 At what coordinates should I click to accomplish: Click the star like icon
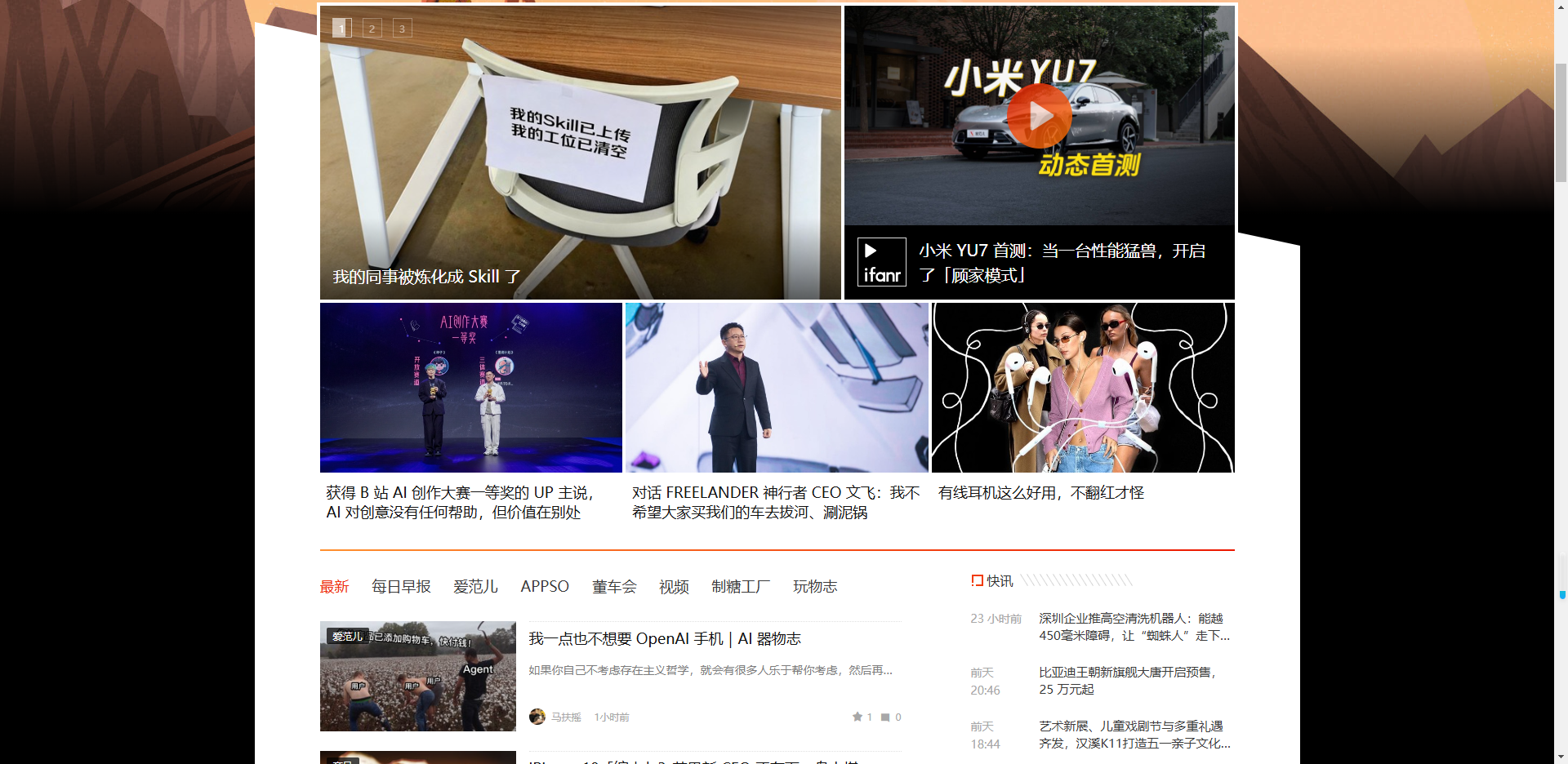coord(857,717)
